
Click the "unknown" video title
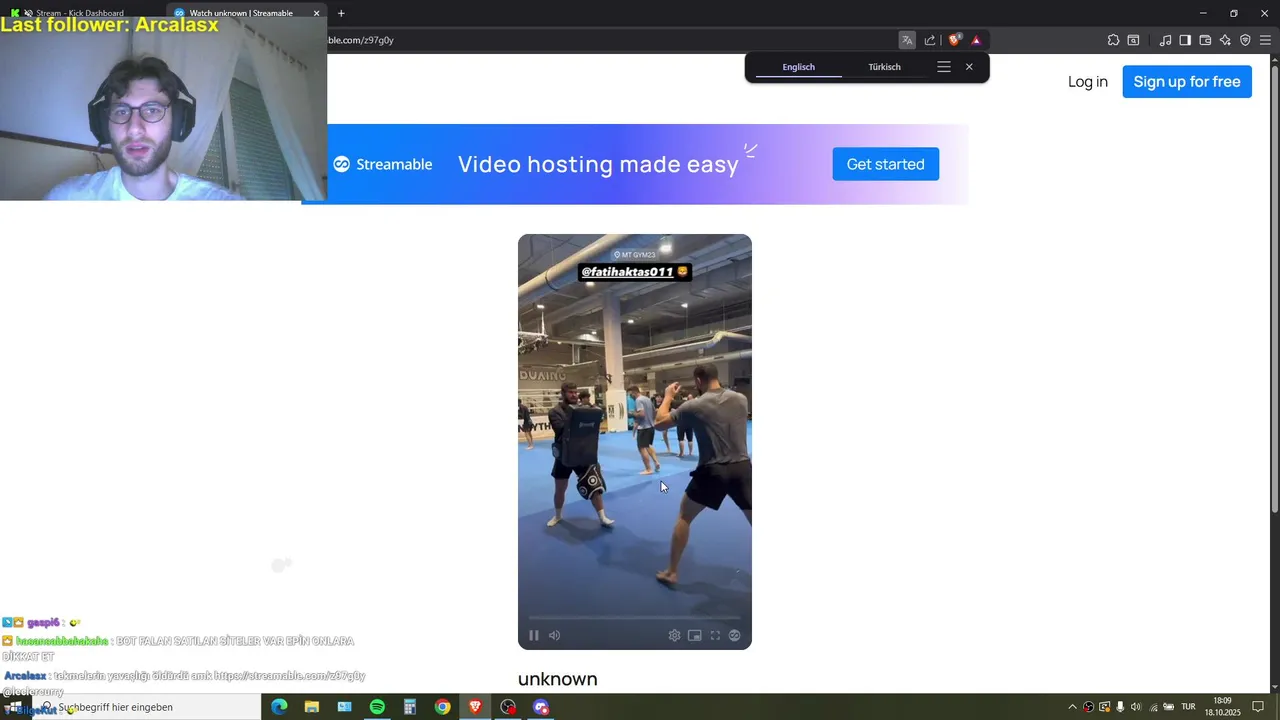557,679
